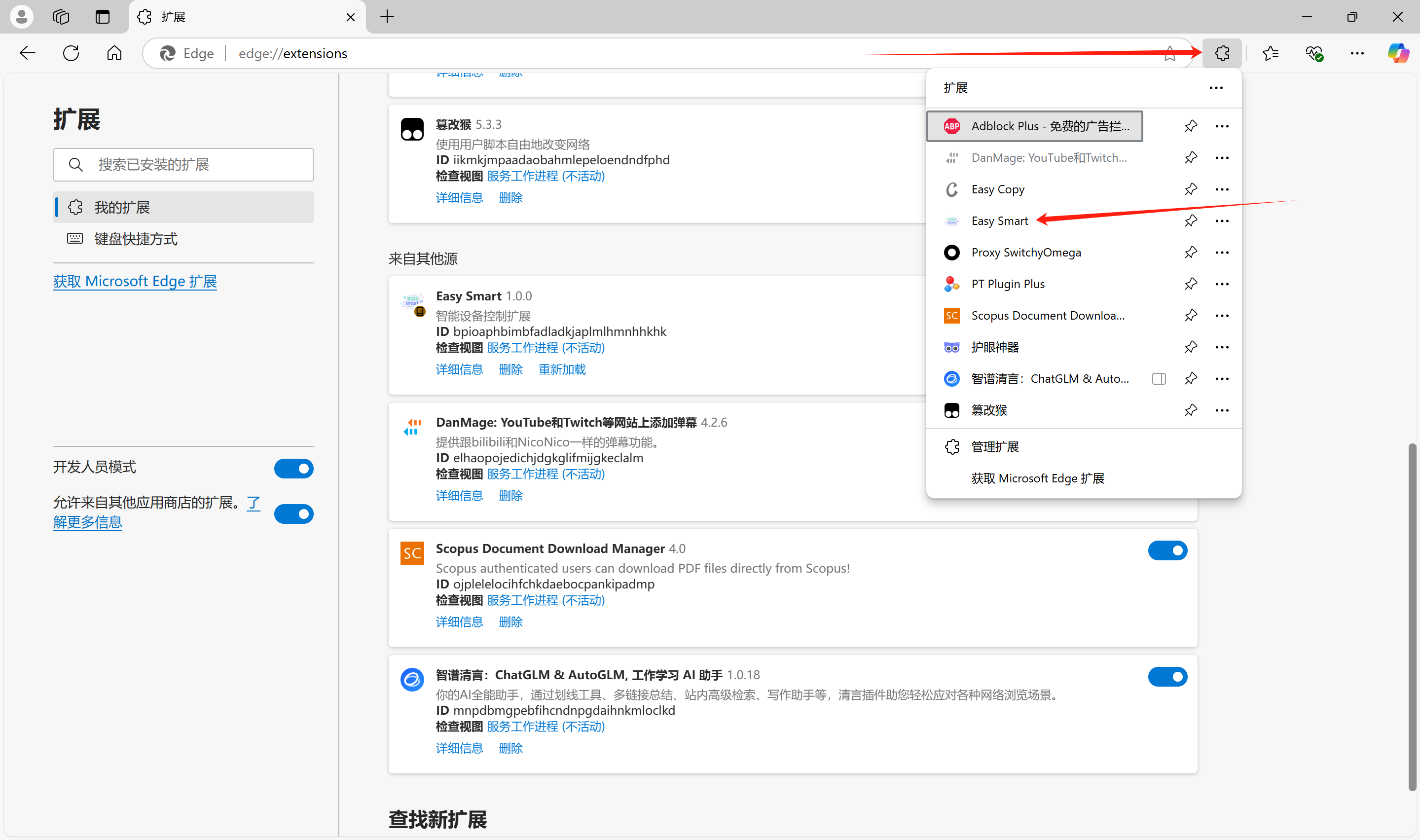Pin Scopus Document Download to toolbar

tap(1191, 315)
